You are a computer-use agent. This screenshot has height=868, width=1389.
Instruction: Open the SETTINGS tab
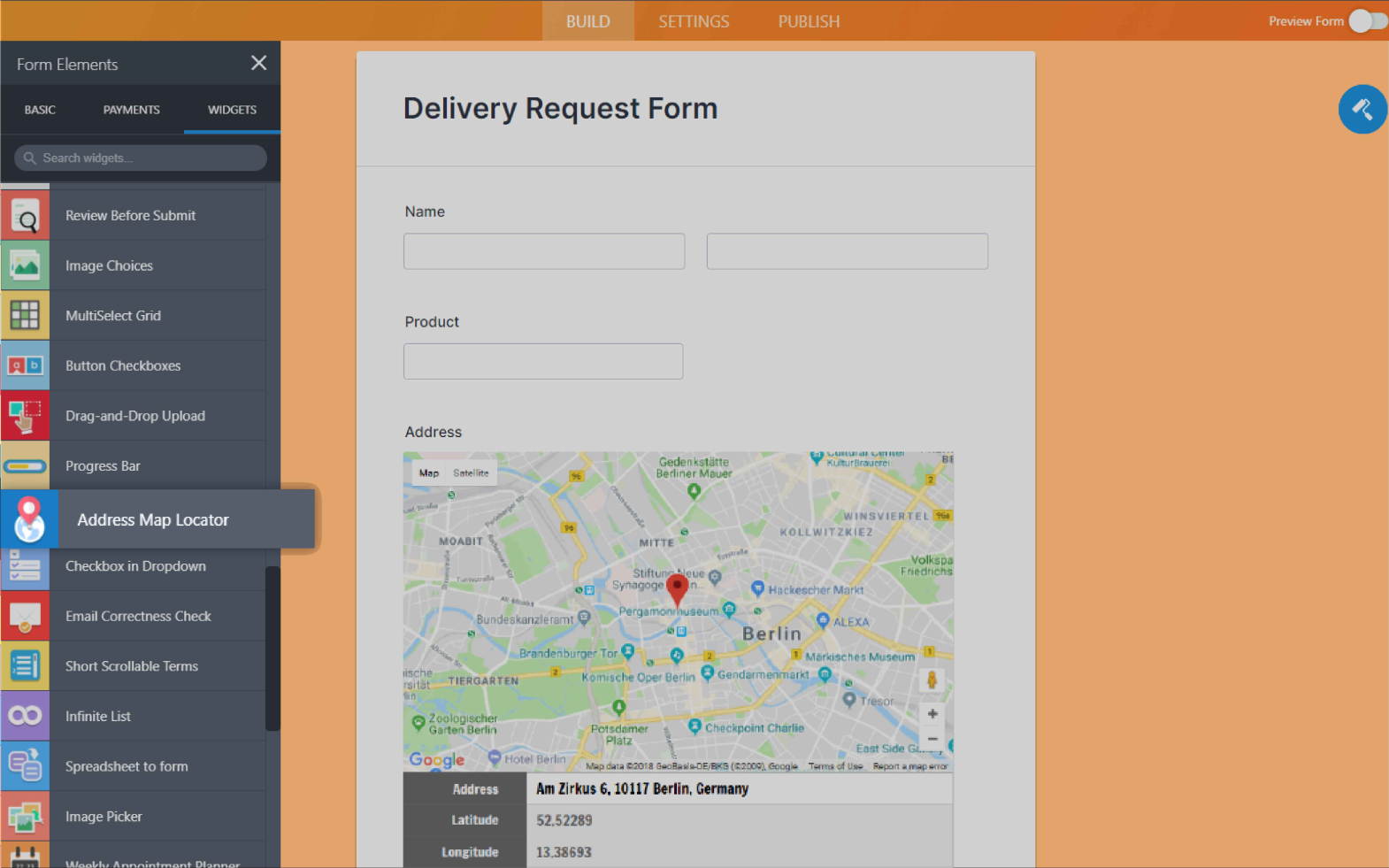[694, 21]
